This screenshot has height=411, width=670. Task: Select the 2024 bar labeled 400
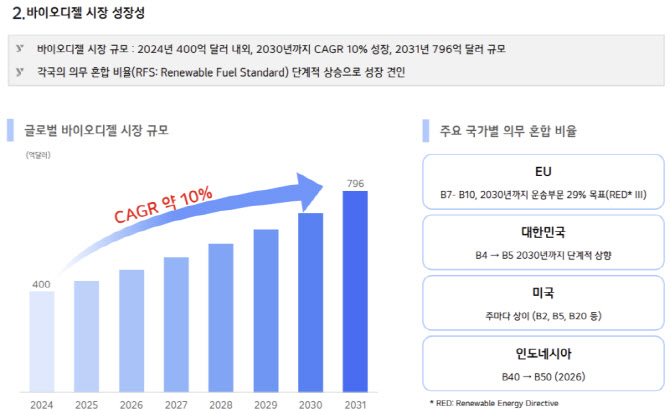(42, 342)
